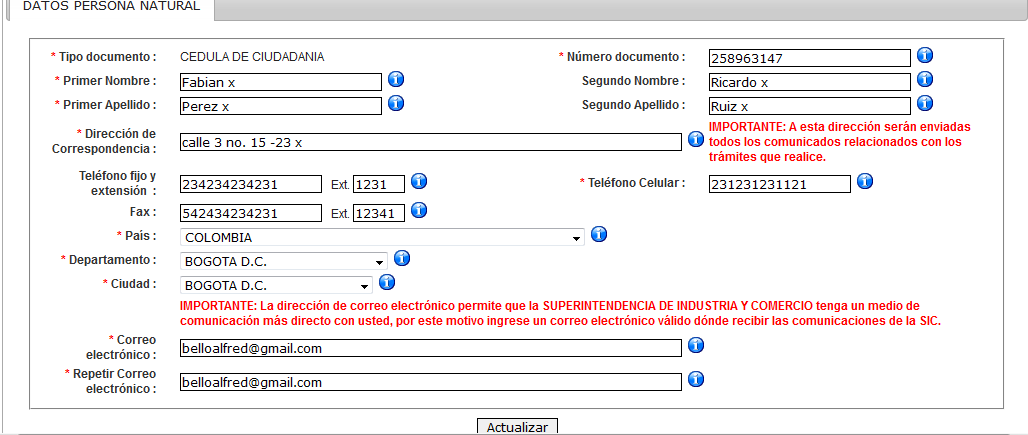Click info icon beside País dropdown
Screen dimensions: 1028x435
pyautogui.click(x=599, y=235)
